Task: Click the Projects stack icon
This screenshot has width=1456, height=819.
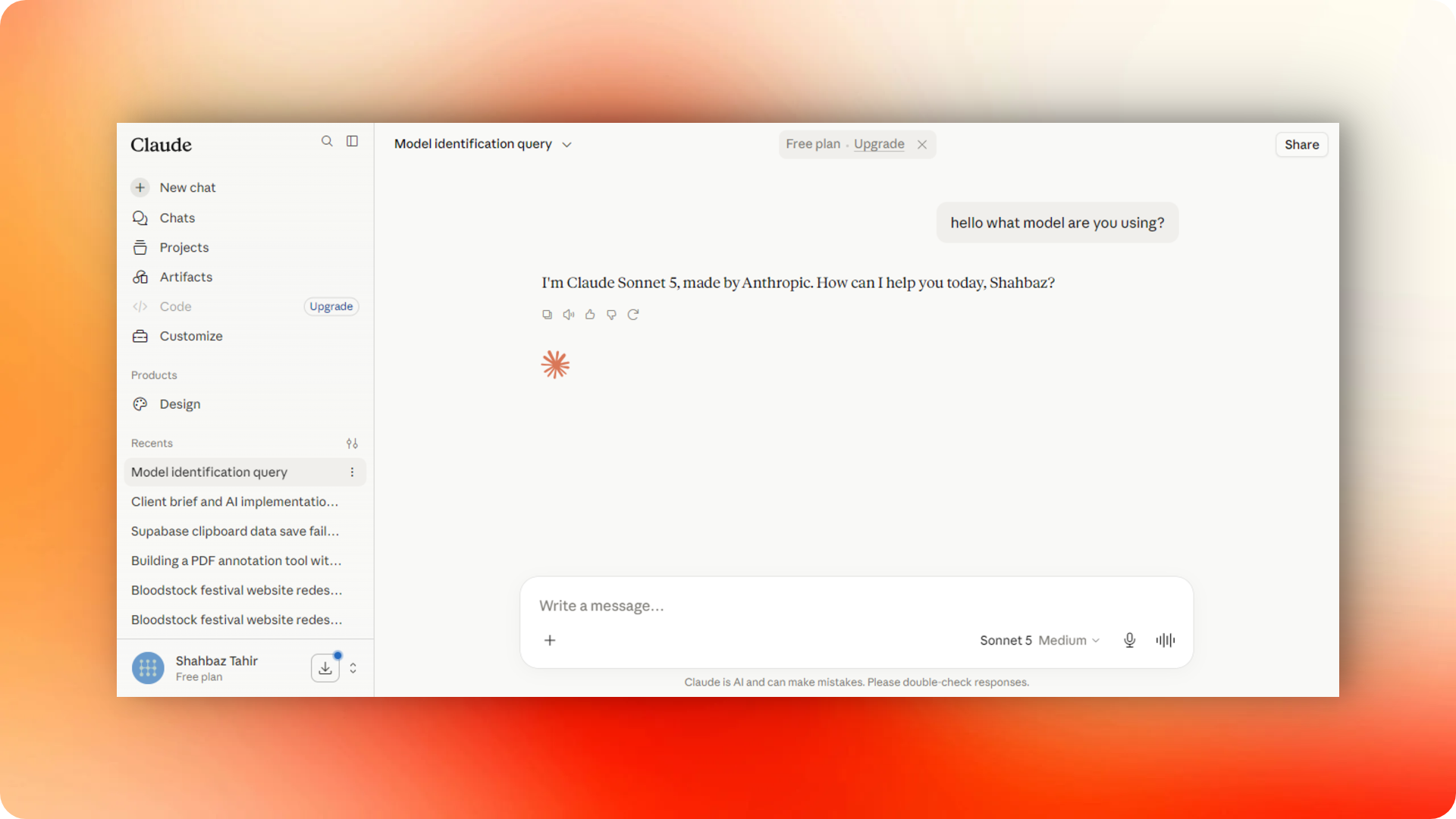Action: point(140,247)
